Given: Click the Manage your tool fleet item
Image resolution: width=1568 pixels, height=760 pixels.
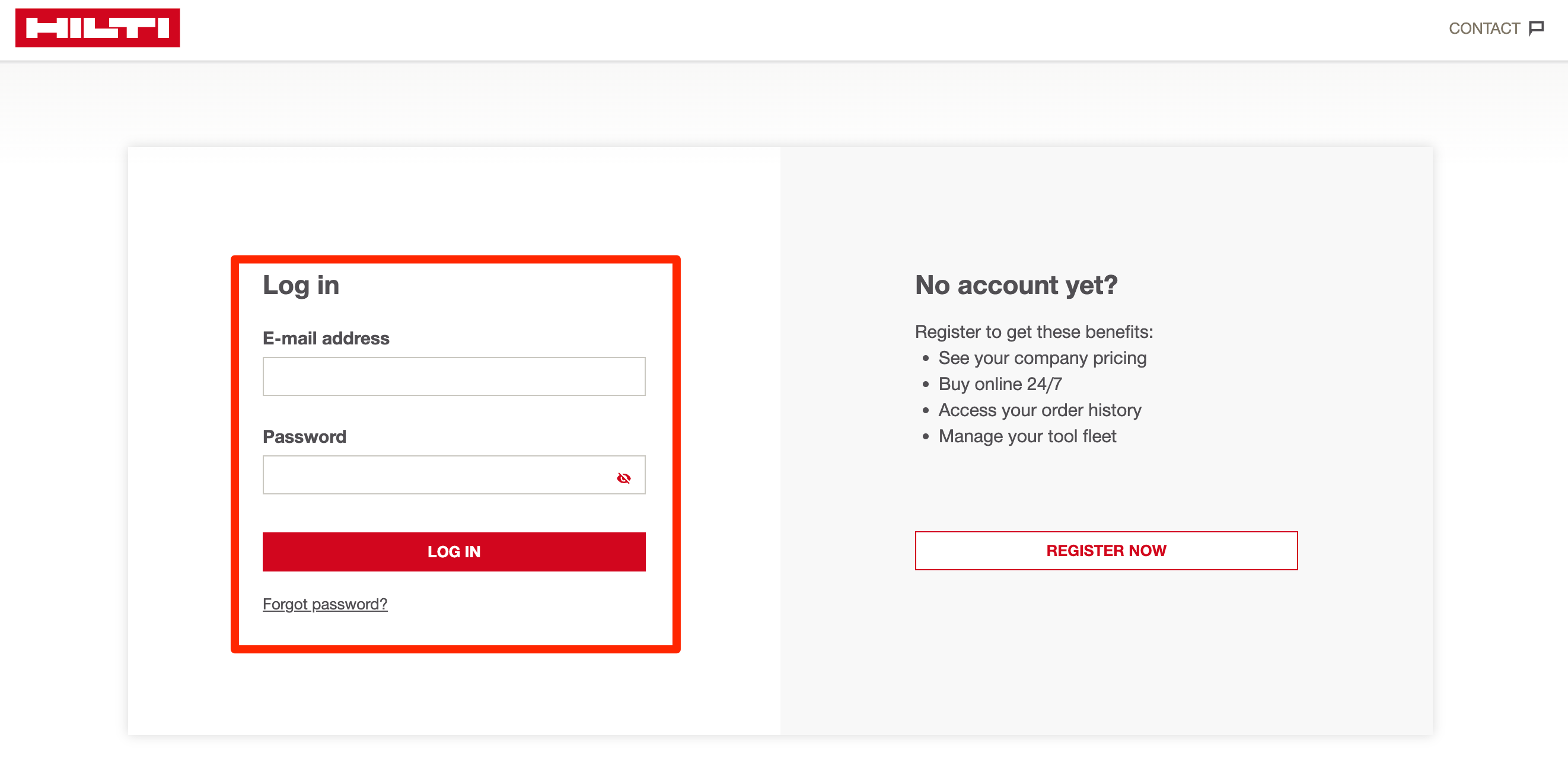Looking at the screenshot, I should (1028, 436).
